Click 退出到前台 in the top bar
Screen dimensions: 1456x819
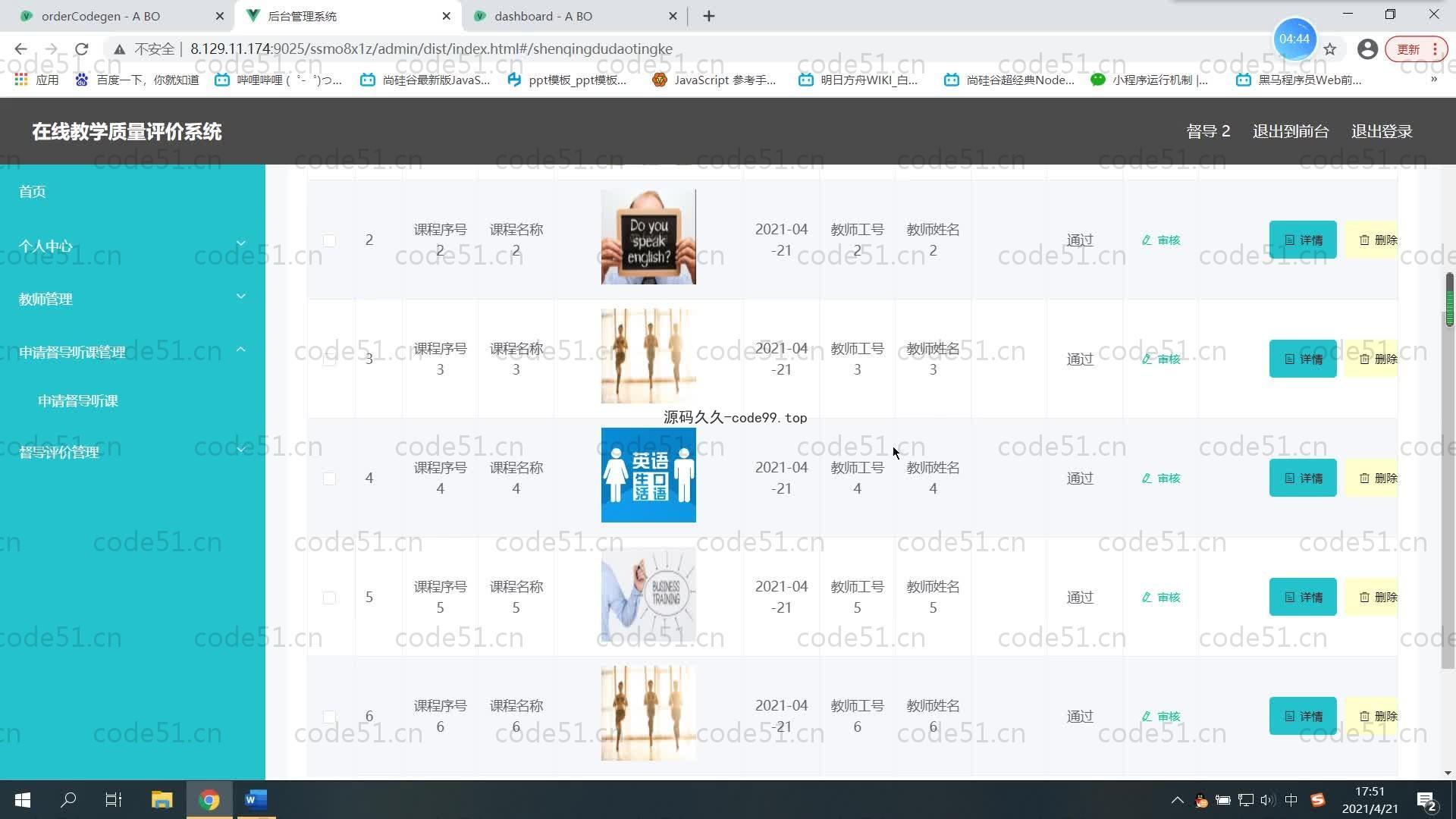[1290, 132]
